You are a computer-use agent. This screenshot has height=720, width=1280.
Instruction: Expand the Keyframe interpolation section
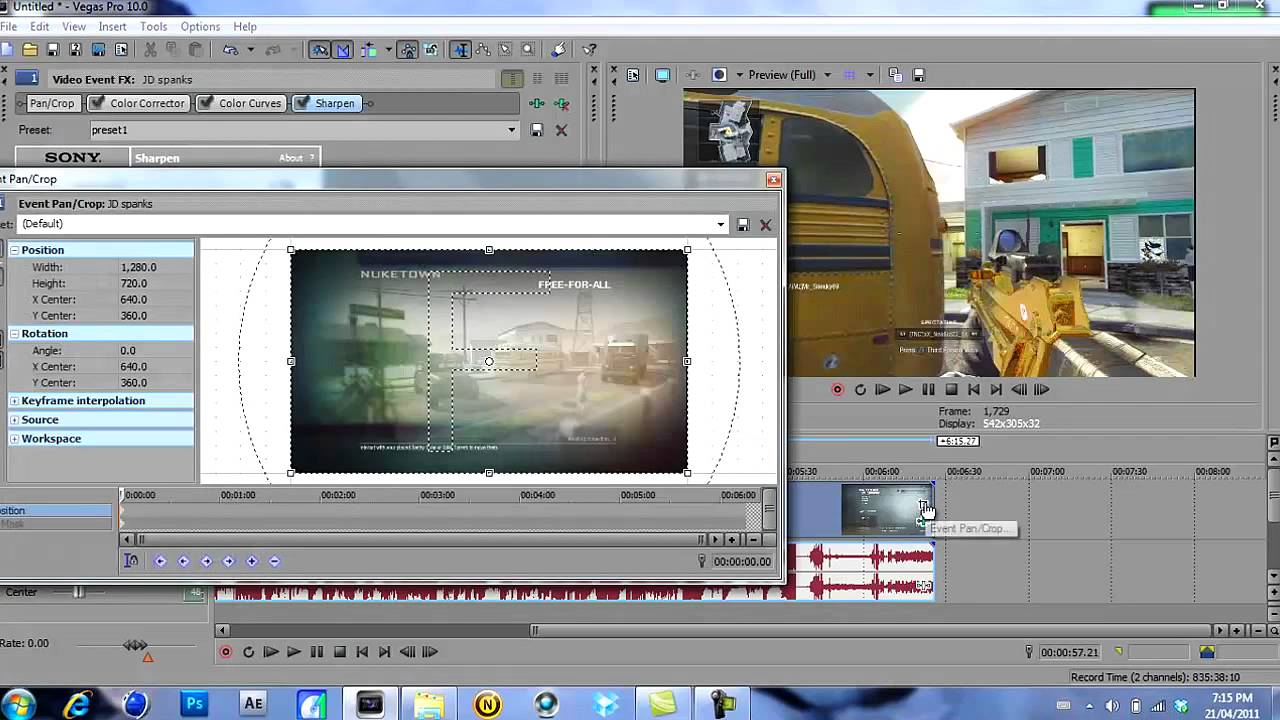coord(15,401)
